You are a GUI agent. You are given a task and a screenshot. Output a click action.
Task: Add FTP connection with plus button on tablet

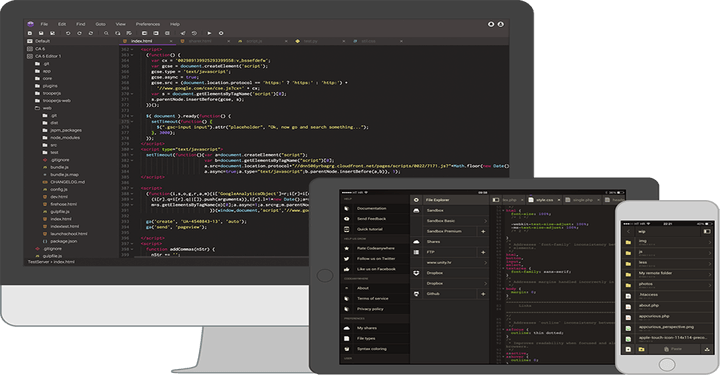[483, 252]
